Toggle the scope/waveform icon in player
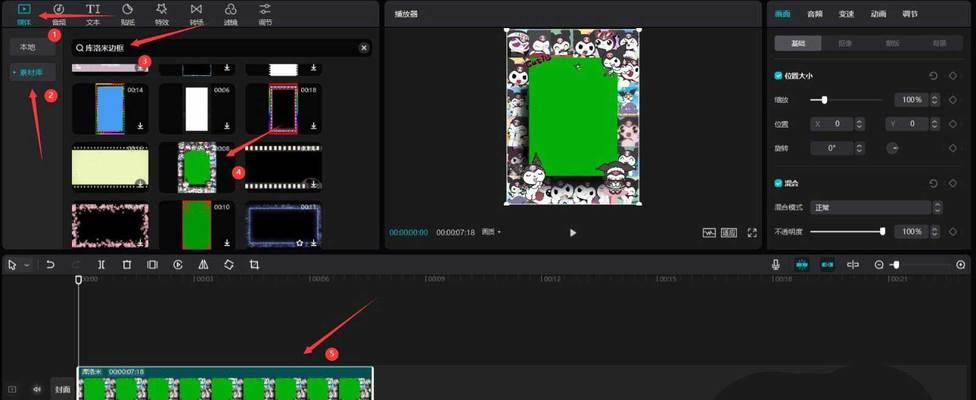This screenshot has width=976, height=400. (709, 233)
